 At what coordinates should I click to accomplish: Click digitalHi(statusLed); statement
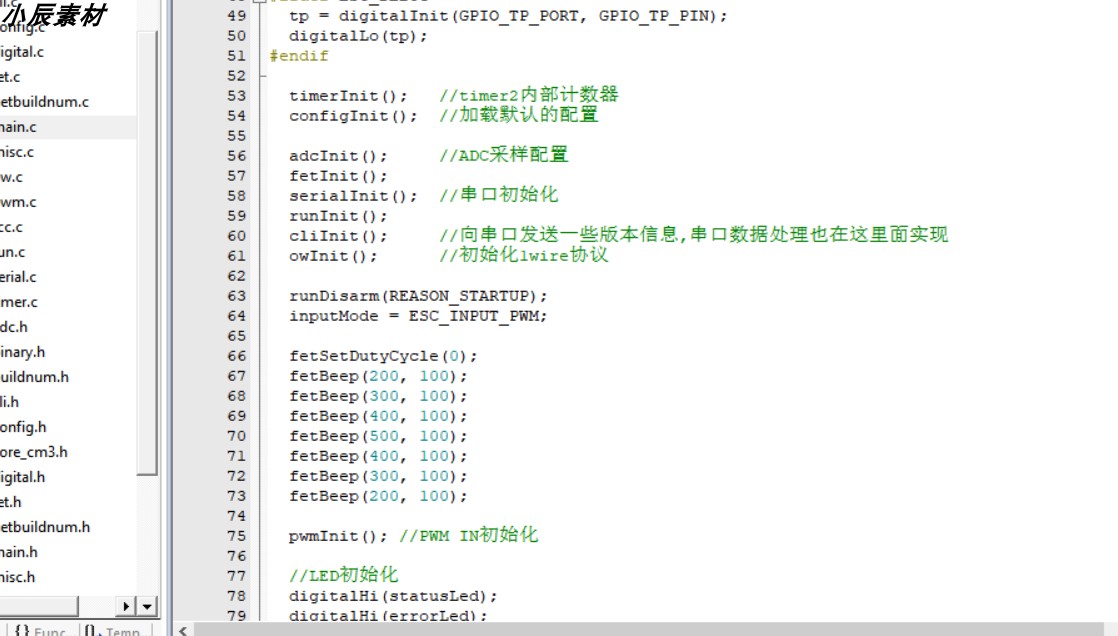393,595
